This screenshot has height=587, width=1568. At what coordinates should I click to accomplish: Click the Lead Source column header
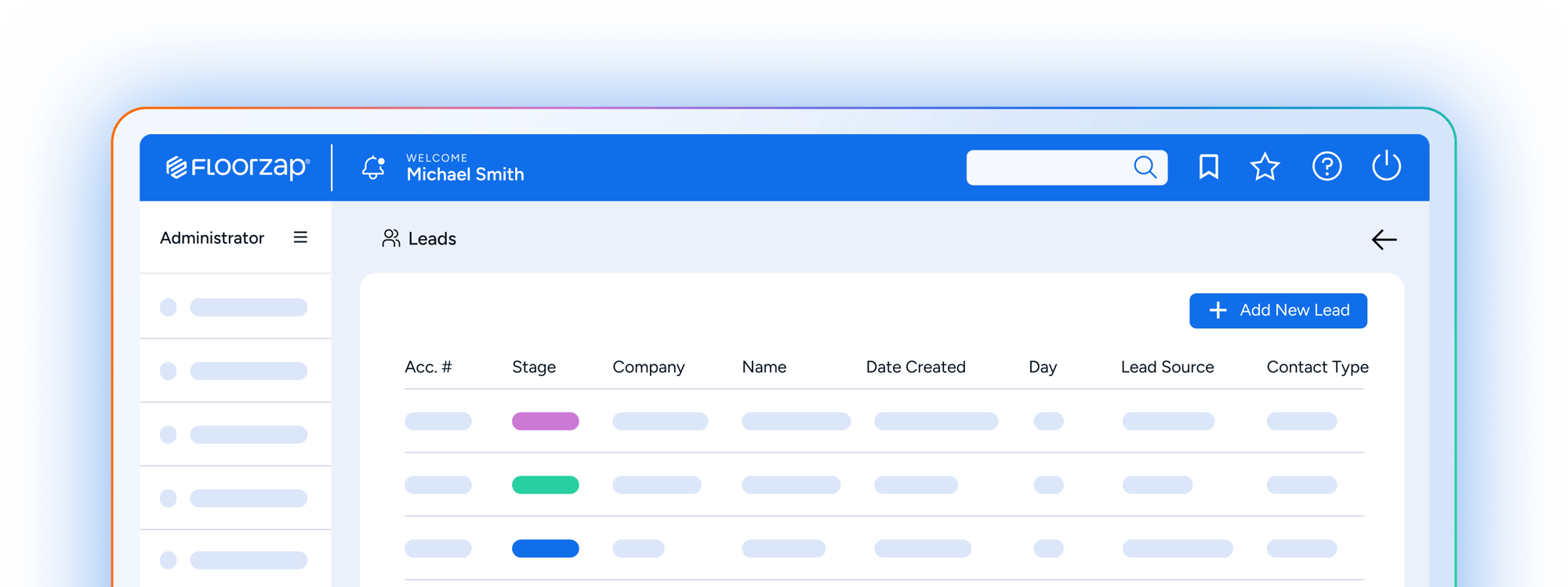click(x=1167, y=367)
